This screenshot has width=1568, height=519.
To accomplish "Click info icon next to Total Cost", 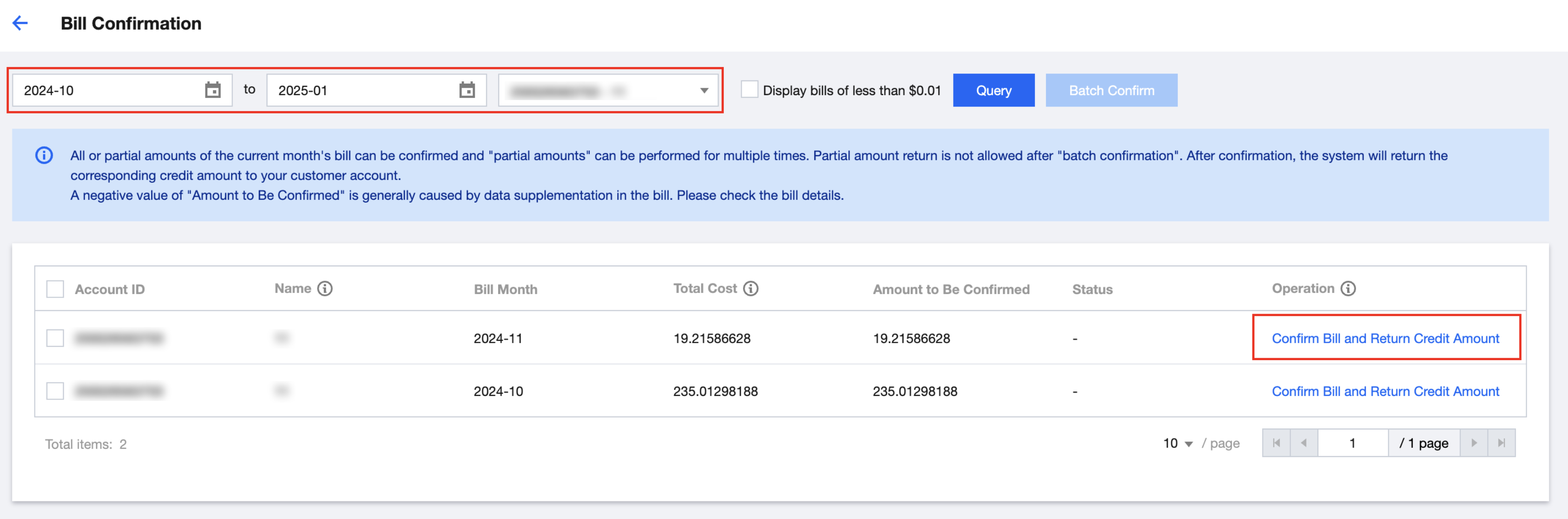I will [750, 288].
